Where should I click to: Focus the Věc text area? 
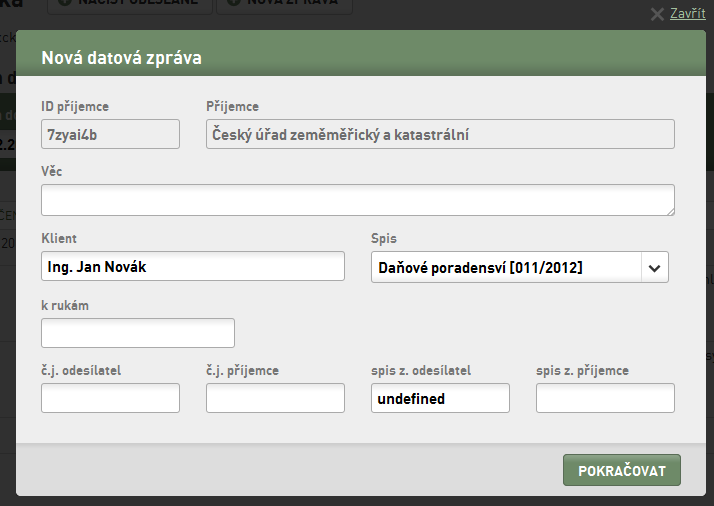(358, 200)
